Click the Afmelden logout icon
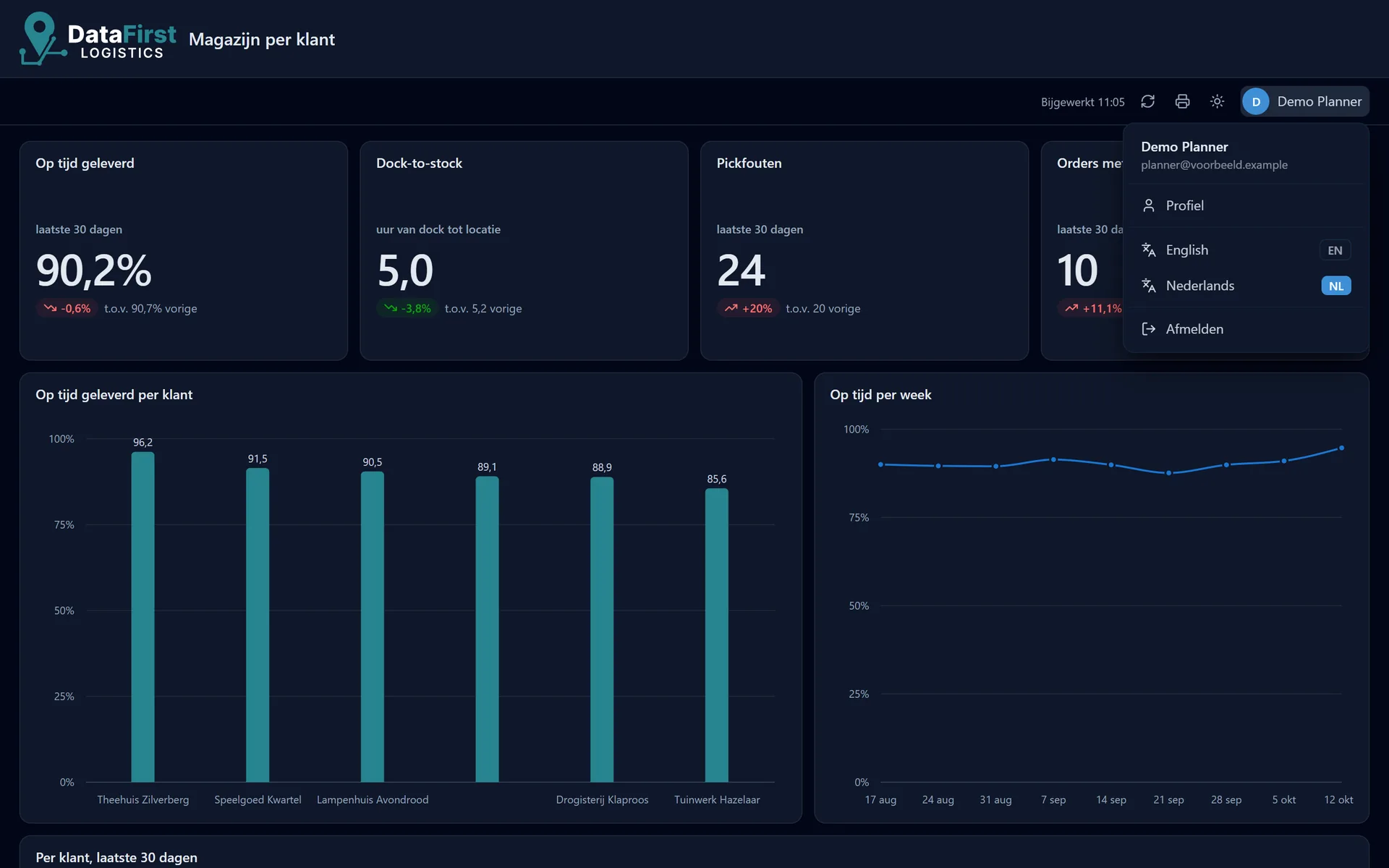The image size is (1389, 868). coord(1148,329)
